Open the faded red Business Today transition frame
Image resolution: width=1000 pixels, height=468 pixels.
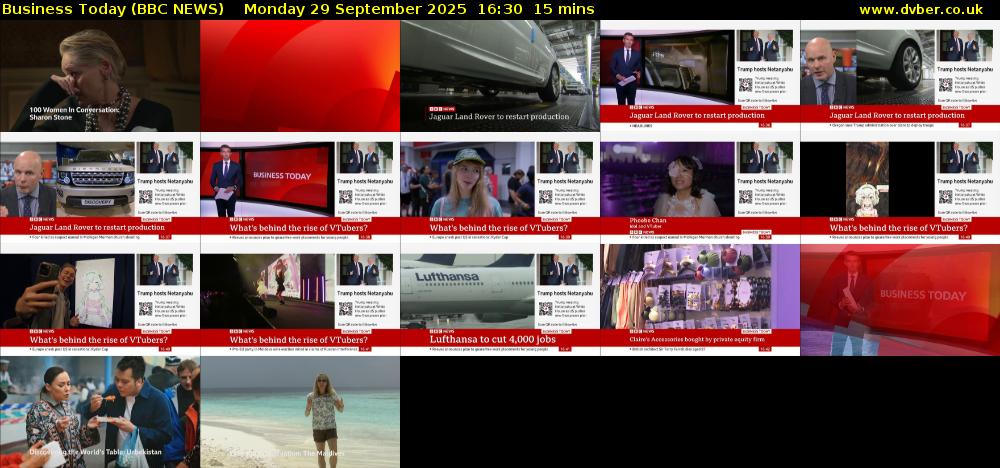900,300
